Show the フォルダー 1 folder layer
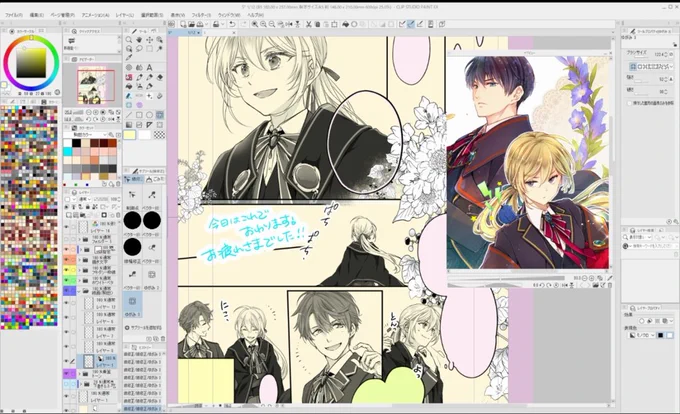This screenshot has height=414, width=680. pyautogui.click(x=66, y=239)
